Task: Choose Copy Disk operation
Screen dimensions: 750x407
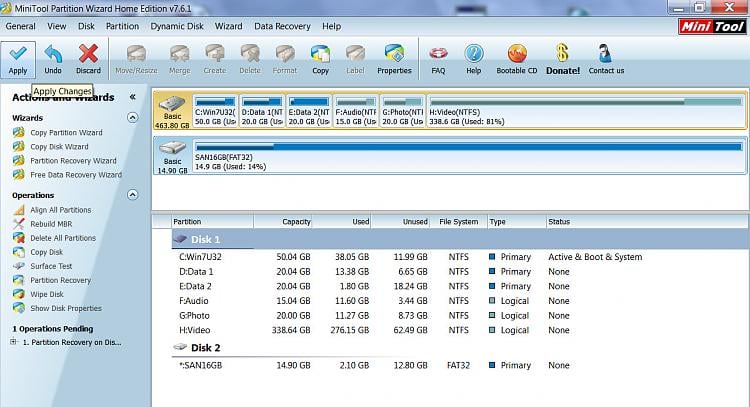Action: 46,252
